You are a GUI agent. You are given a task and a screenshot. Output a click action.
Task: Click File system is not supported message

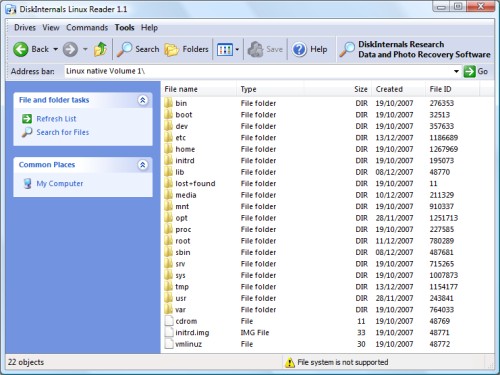[x=343, y=362]
